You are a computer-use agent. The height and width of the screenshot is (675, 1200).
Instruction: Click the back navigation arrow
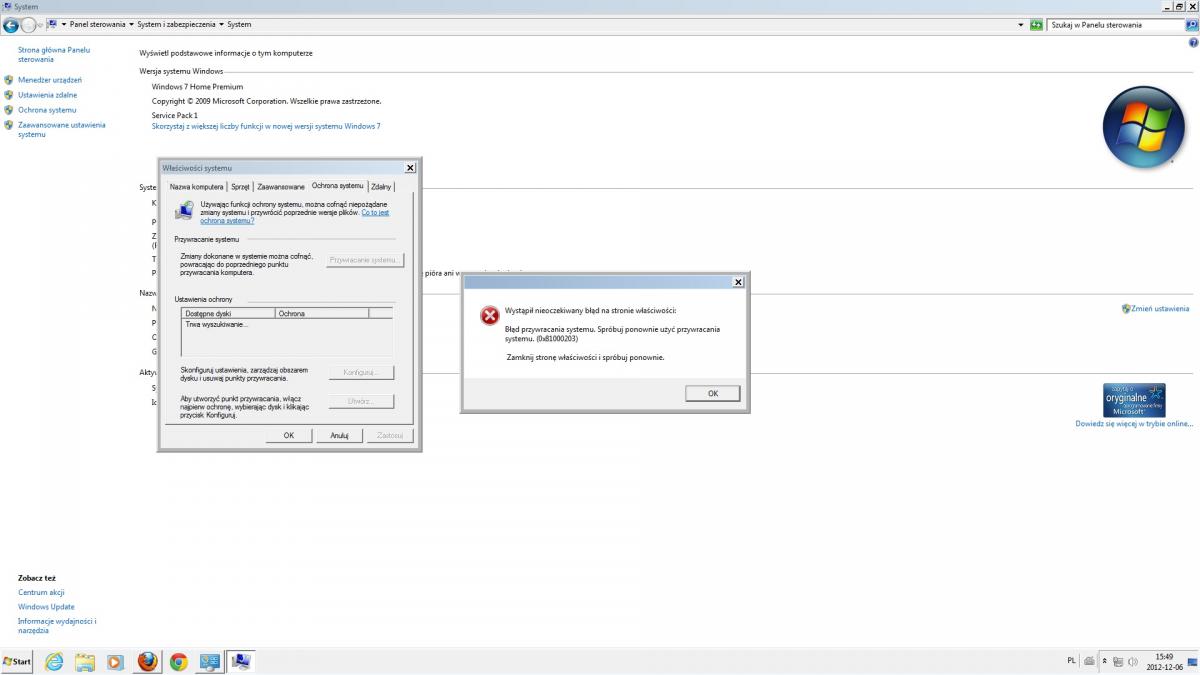[x=11, y=25]
